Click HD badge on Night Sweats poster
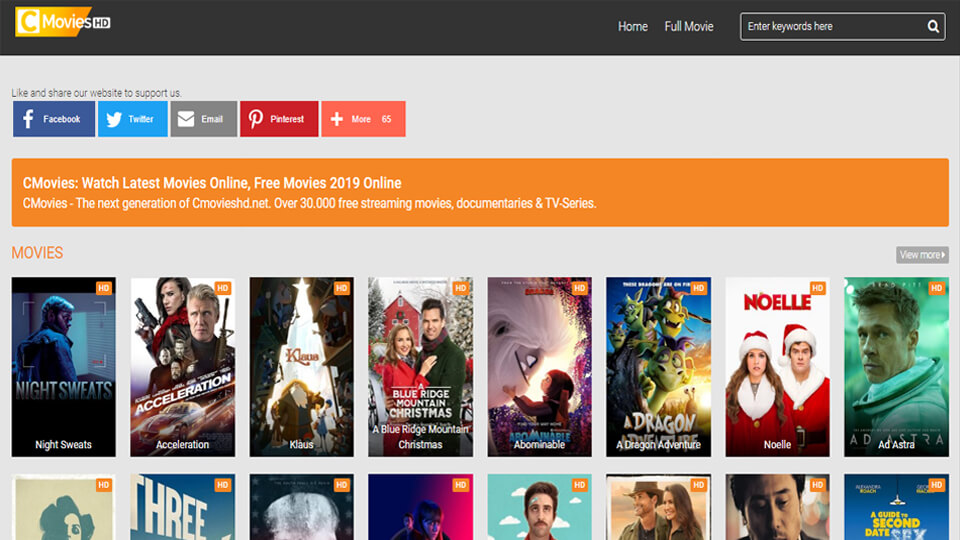Image resolution: width=960 pixels, height=540 pixels. click(x=103, y=288)
